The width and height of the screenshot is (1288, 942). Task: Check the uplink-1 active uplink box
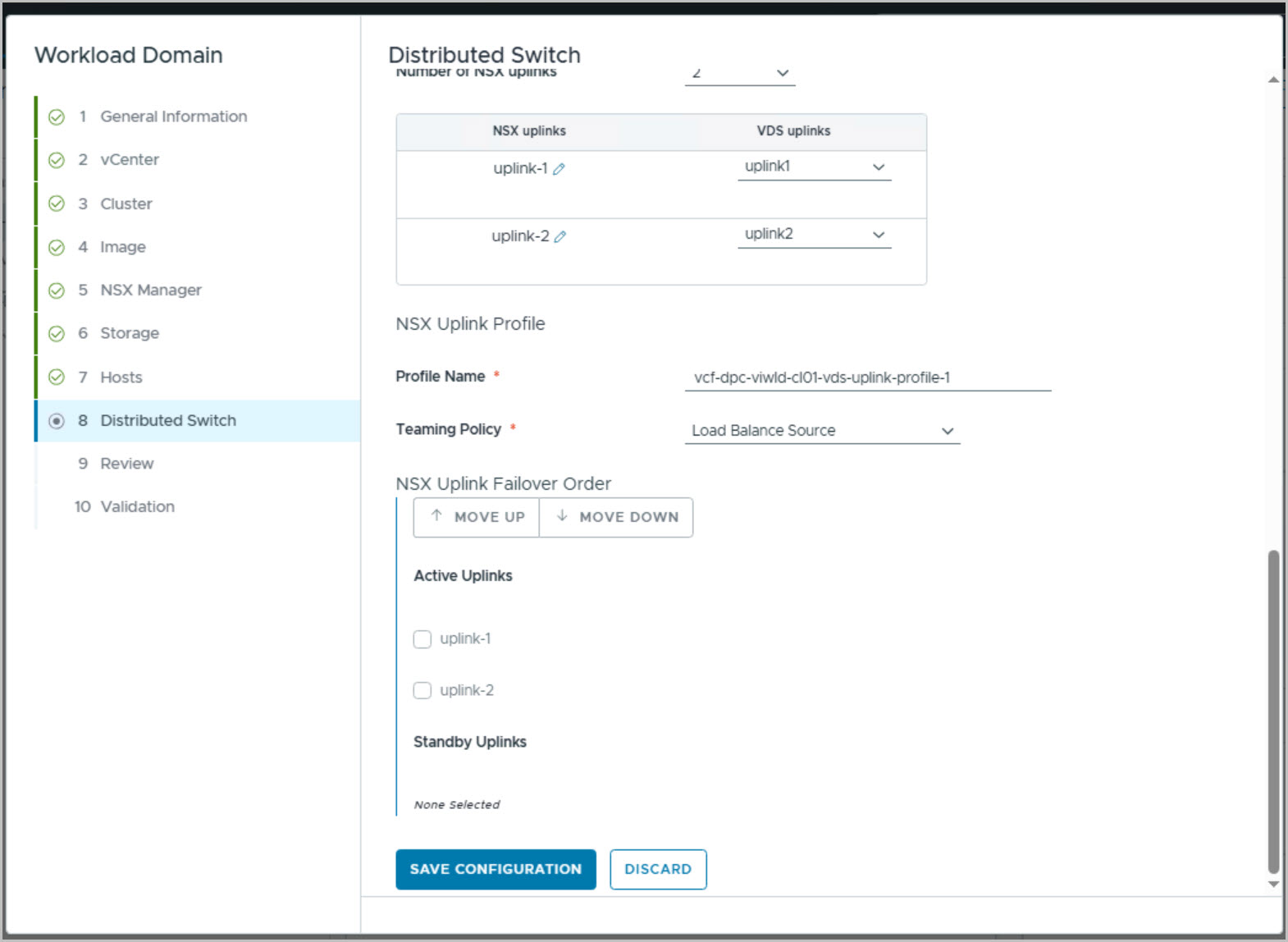(x=422, y=639)
